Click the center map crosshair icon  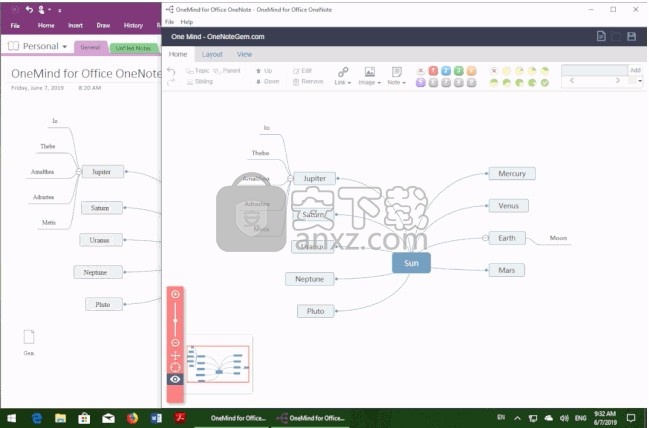175,356
